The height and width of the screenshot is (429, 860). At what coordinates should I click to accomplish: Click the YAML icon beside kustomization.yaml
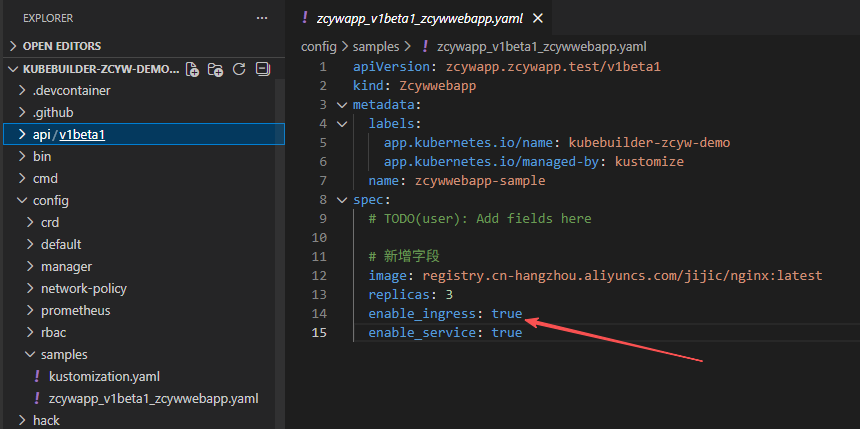point(37,376)
